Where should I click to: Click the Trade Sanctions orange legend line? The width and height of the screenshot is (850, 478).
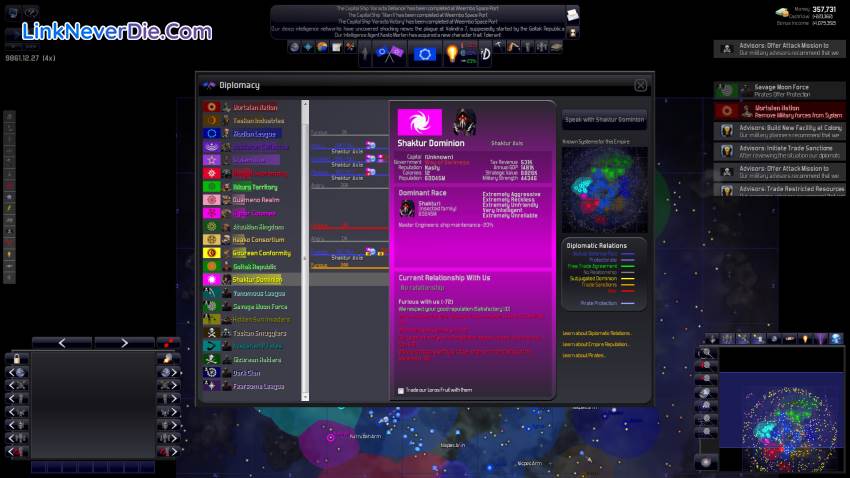[x=628, y=285]
